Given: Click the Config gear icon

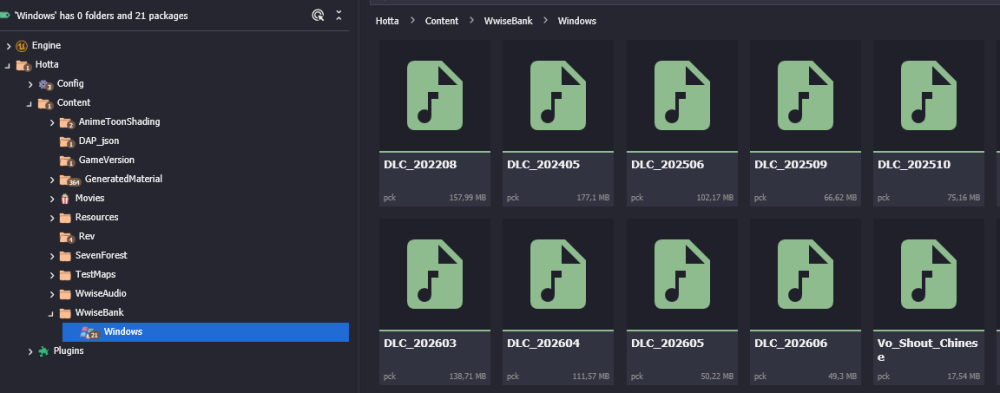Looking at the screenshot, I should tap(45, 84).
